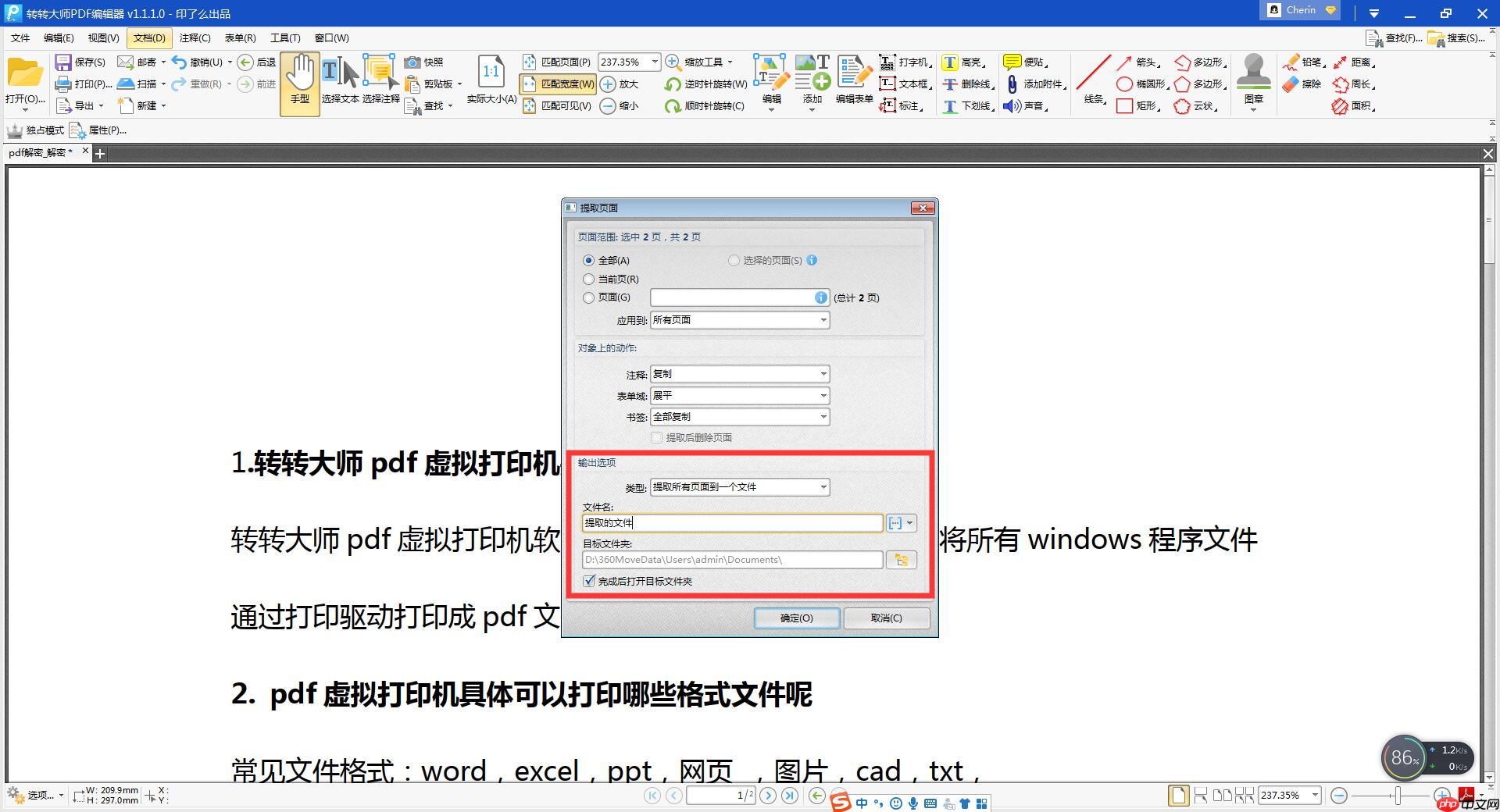
Task: Fit page using 匹配页面 icon
Action: [x=556, y=62]
